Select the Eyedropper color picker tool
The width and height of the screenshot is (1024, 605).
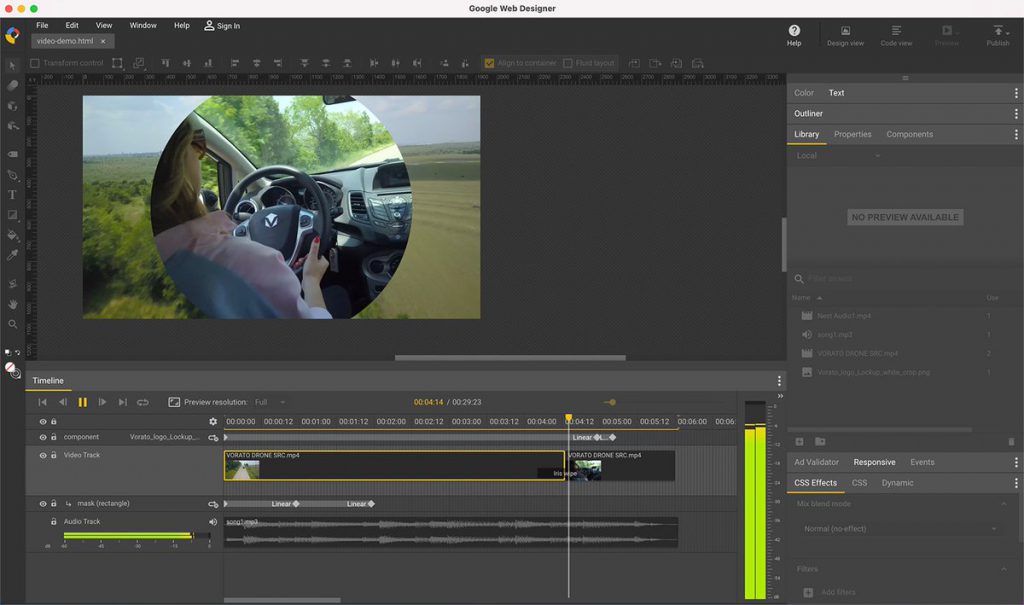click(x=12, y=255)
